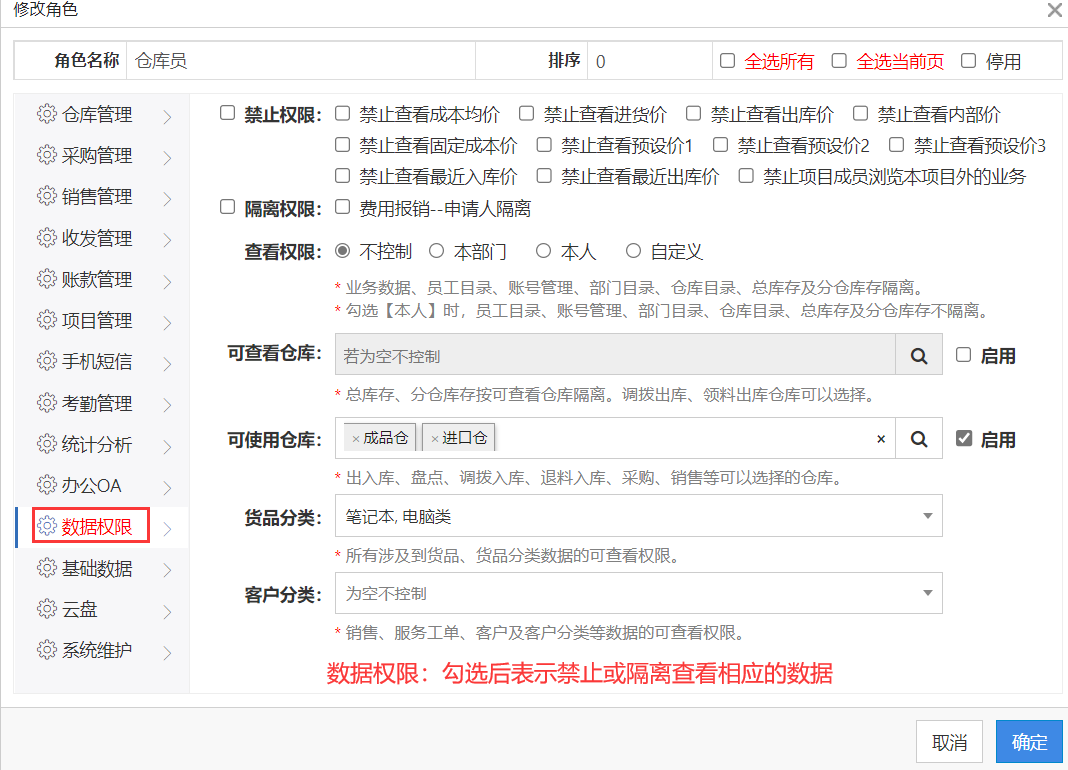Remove the 进口仓 tag via its x
This screenshot has height=770, width=1068.
(435, 440)
